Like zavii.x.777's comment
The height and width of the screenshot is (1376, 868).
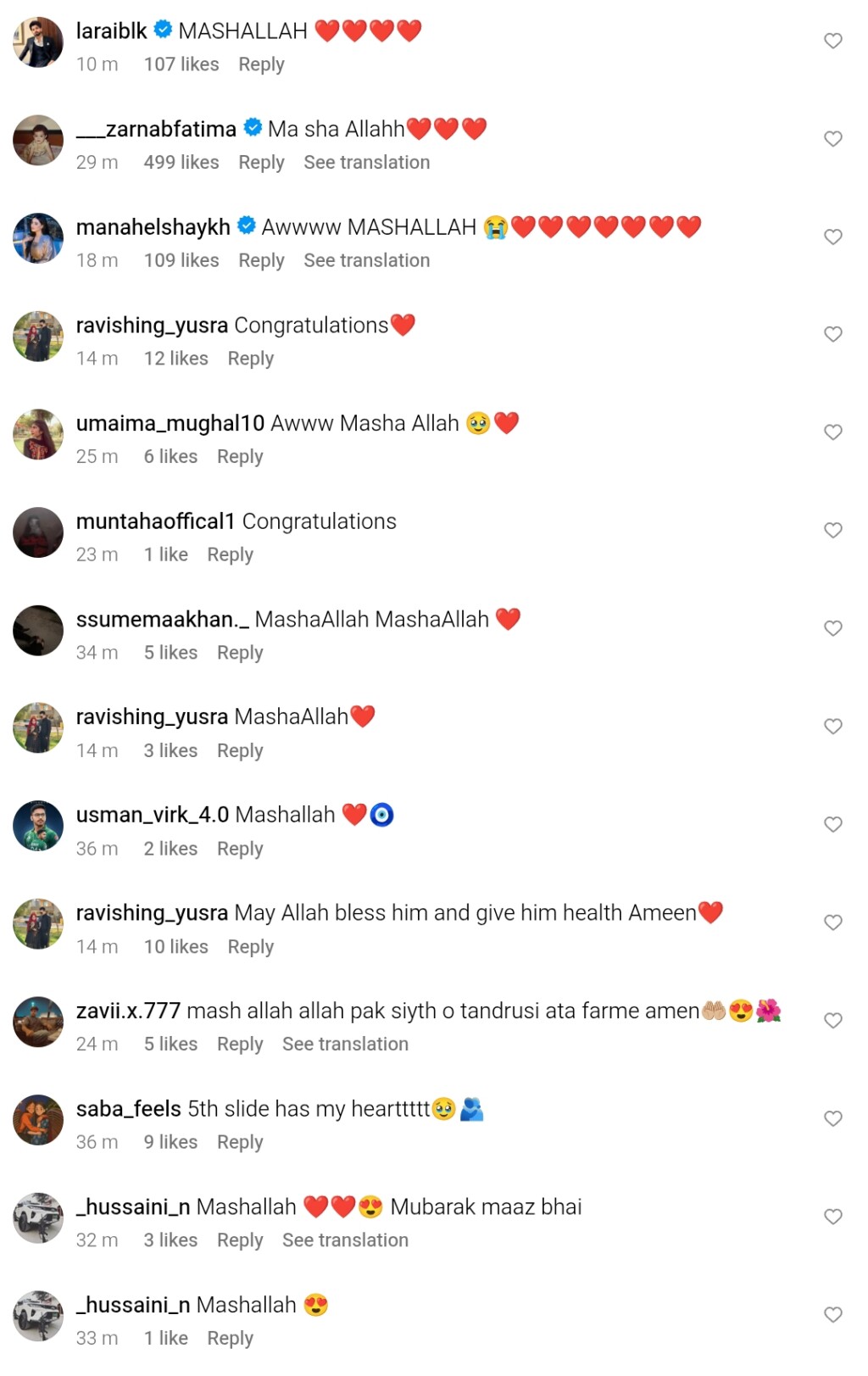(x=833, y=1020)
